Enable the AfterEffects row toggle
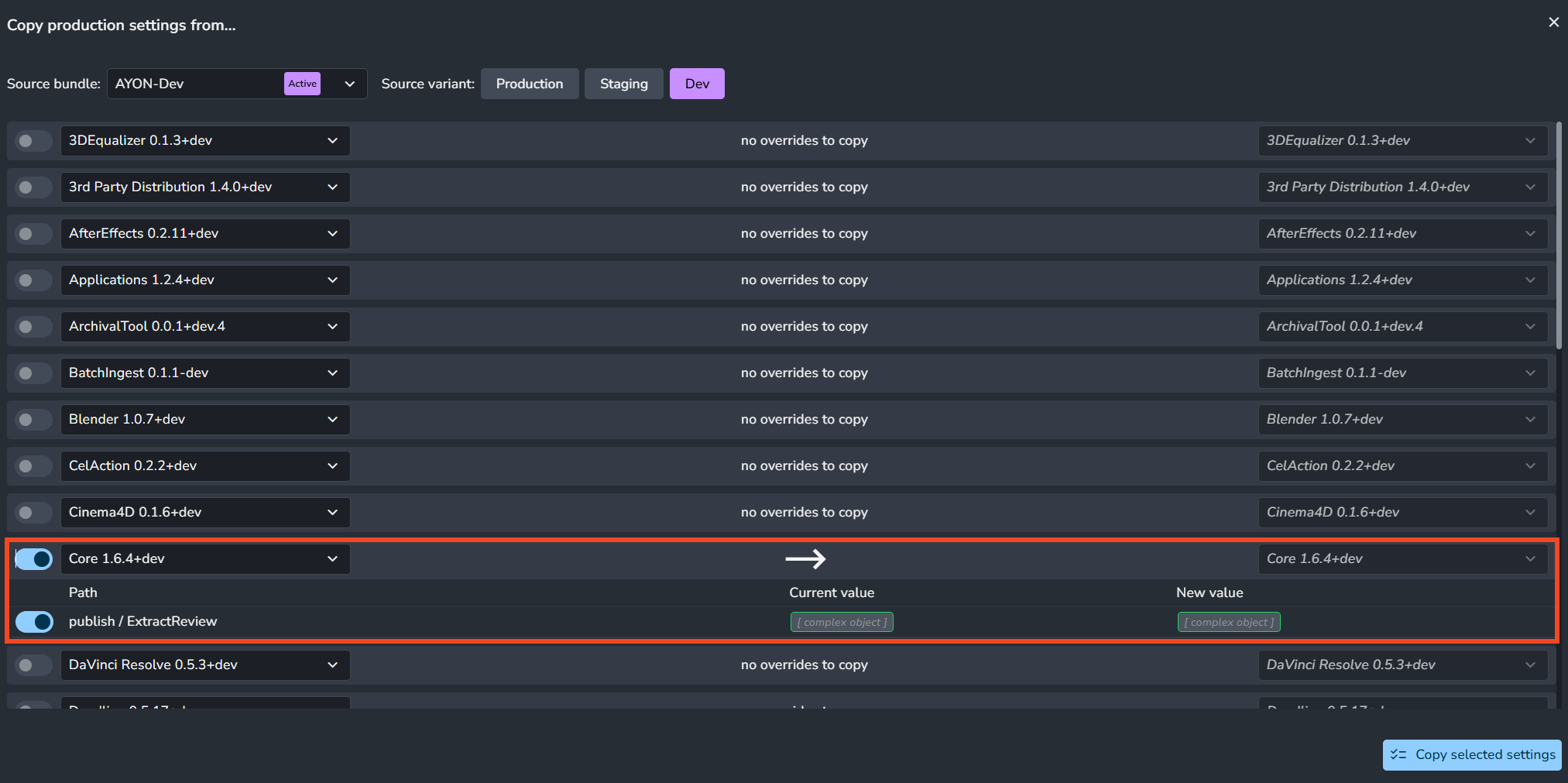 tap(34, 234)
